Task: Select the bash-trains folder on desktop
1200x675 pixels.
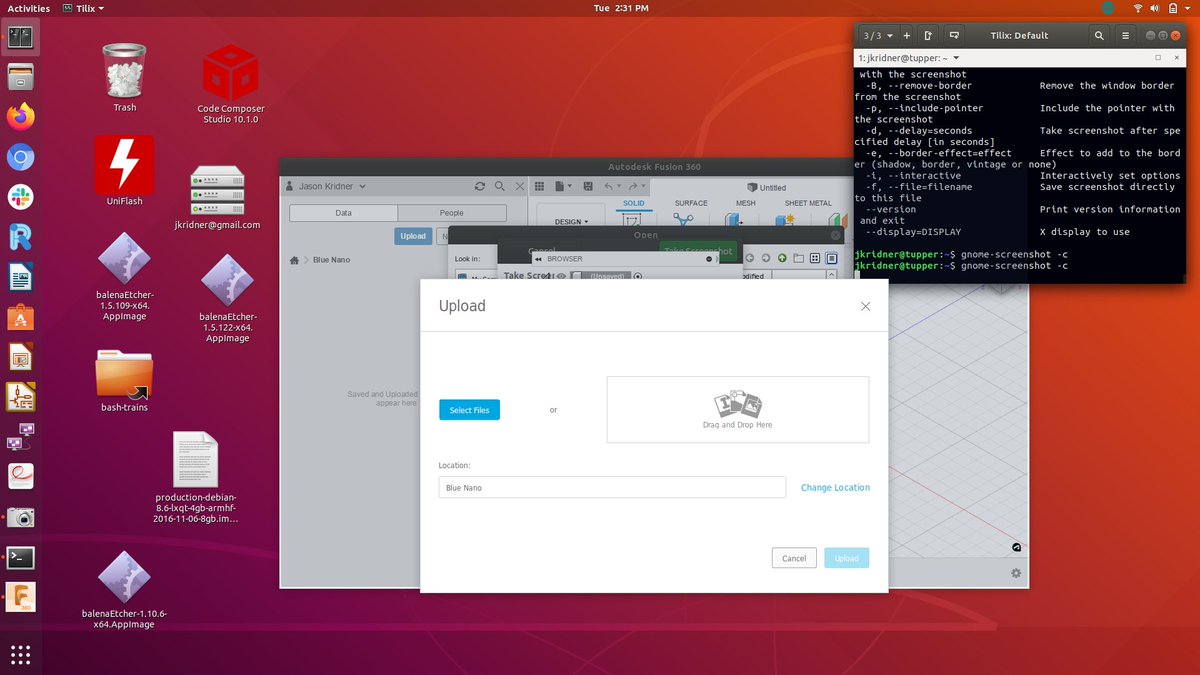Action: pyautogui.click(x=124, y=380)
